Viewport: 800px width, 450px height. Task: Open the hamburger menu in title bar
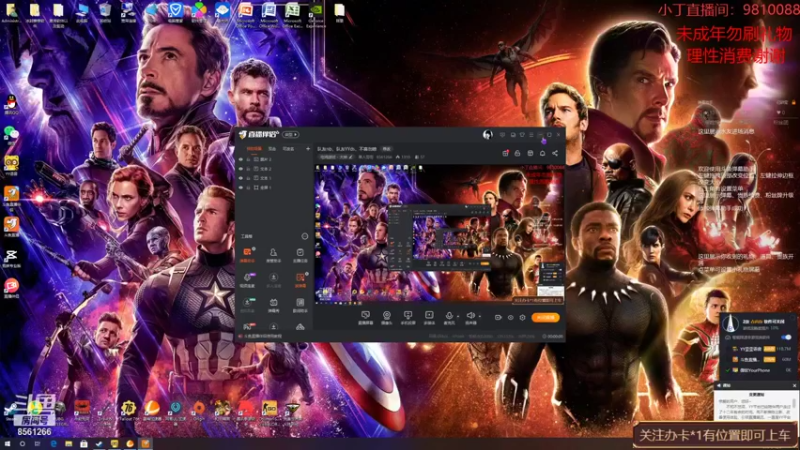[x=531, y=135]
